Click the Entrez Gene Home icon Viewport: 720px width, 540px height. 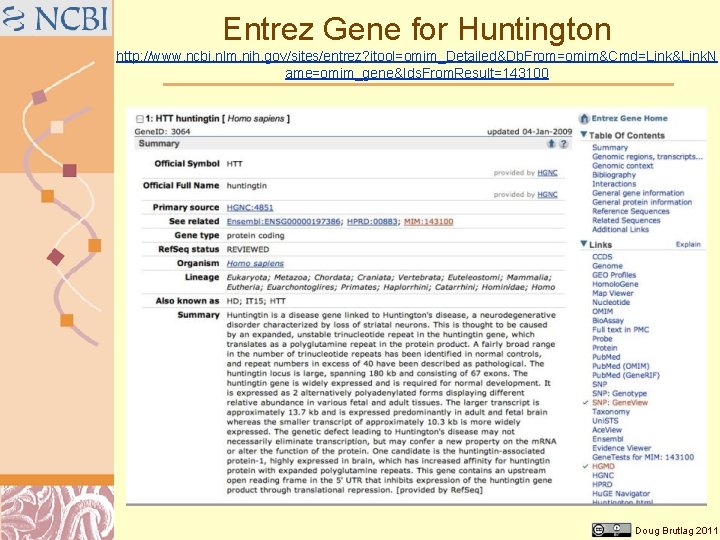584,118
